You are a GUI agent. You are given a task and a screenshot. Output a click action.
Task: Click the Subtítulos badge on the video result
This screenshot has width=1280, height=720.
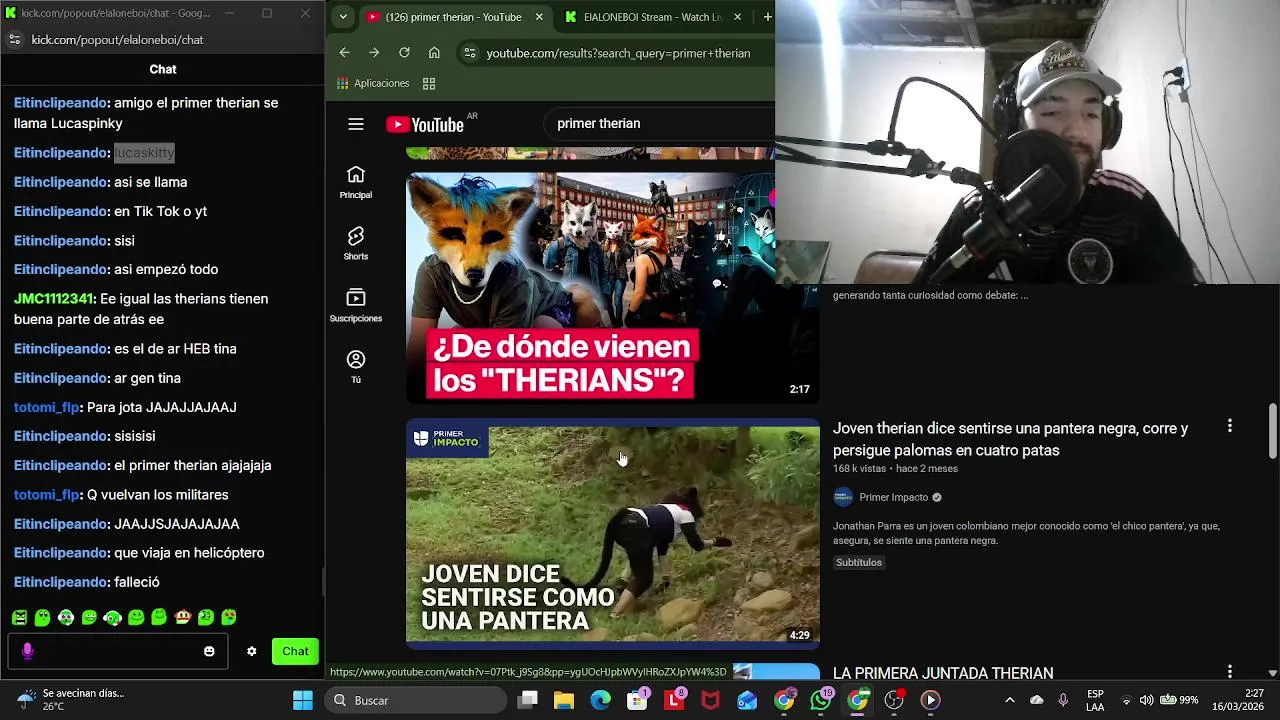coord(859,562)
